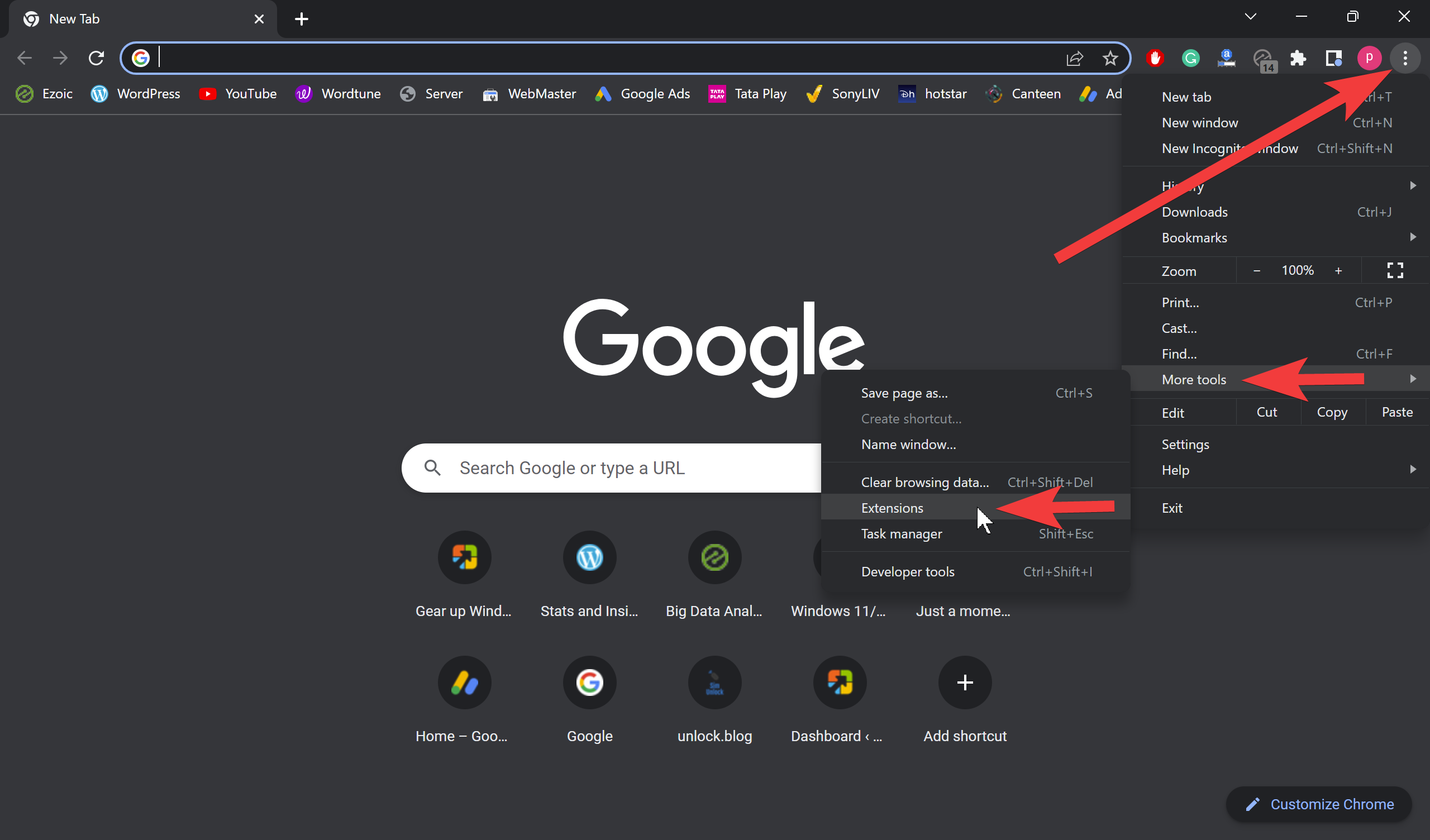Select New window in the Chrome menu
Viewport: 1430px width, 840px height.
(1276, 123)
